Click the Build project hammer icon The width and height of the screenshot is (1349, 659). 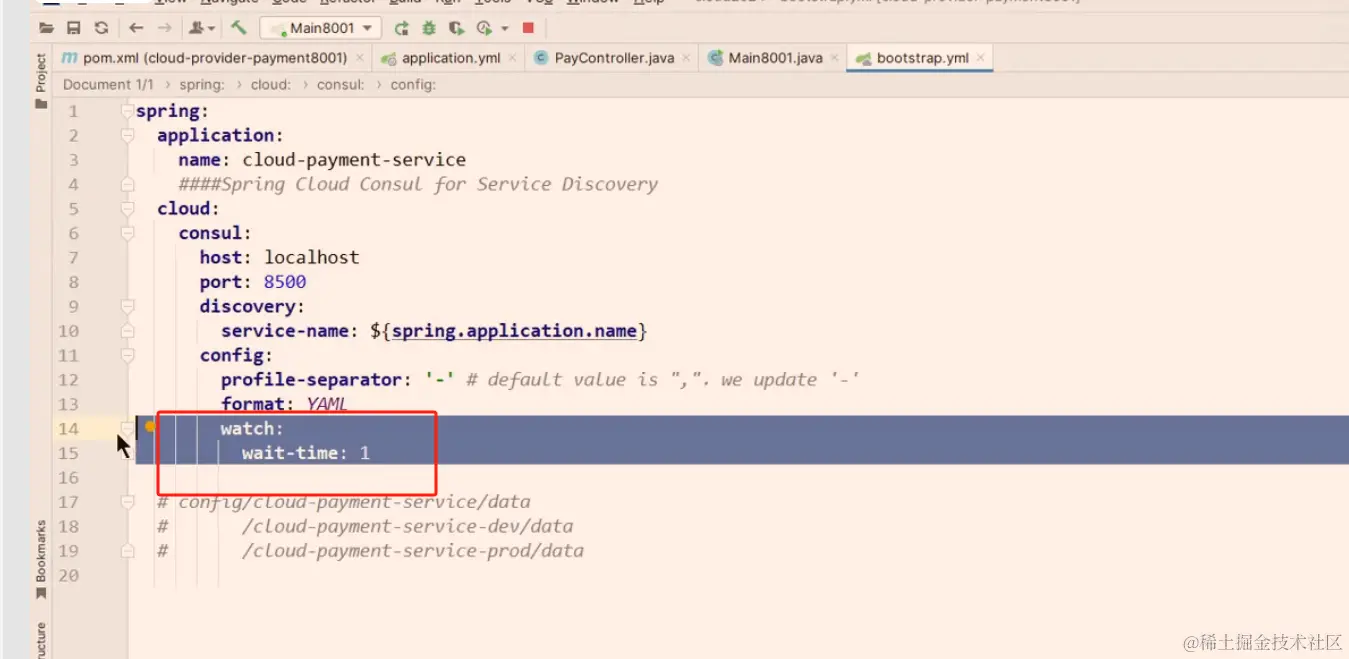point(238,28)
